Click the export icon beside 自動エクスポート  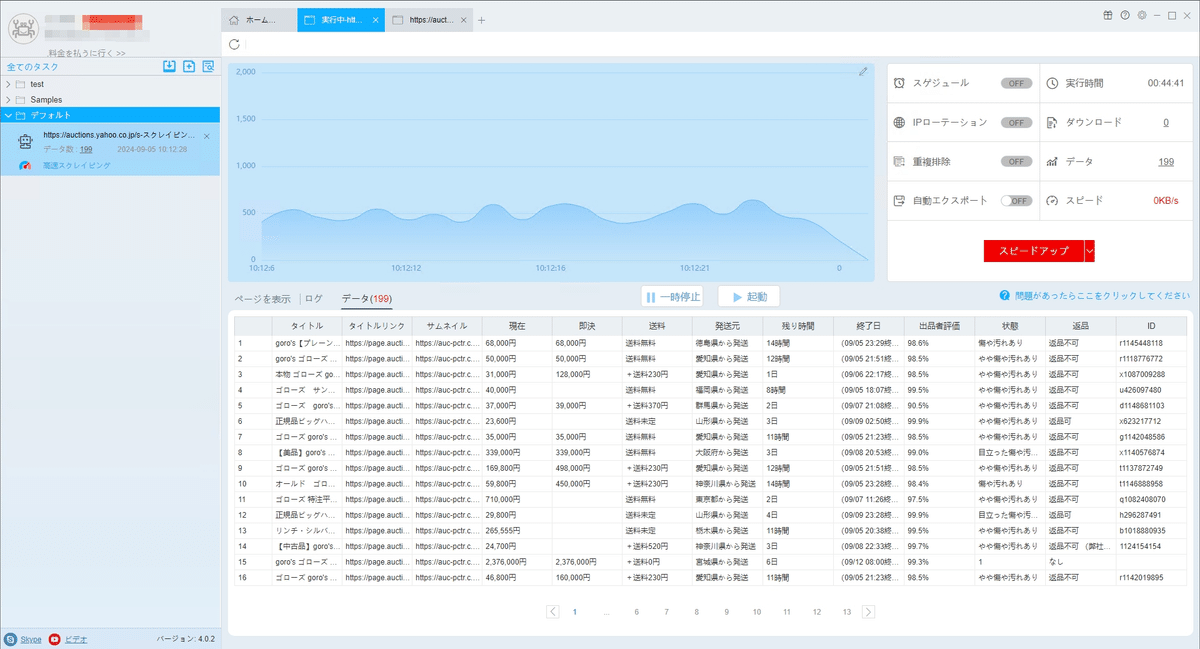point(900,200)
